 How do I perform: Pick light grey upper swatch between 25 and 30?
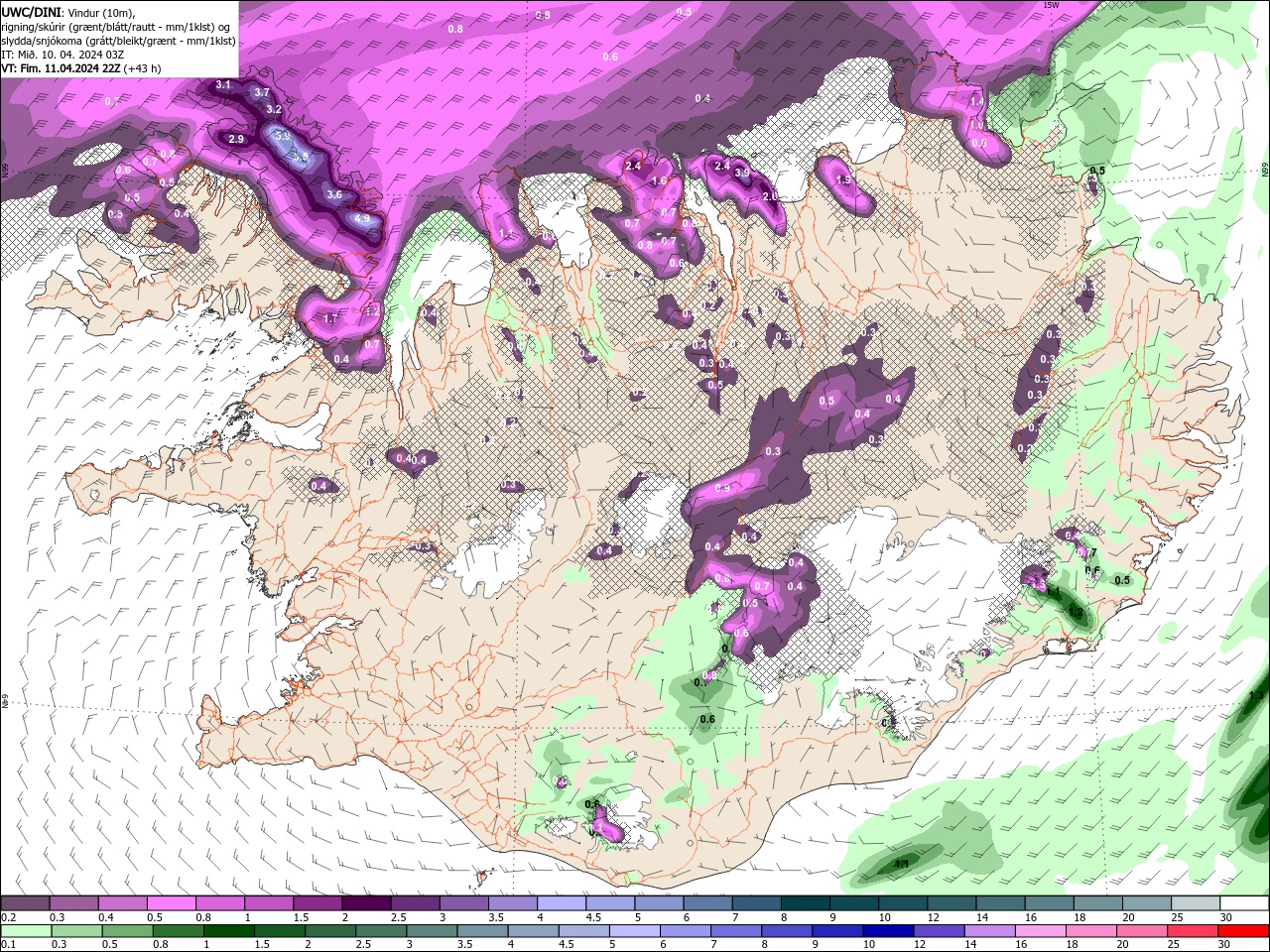[1196, 902]
